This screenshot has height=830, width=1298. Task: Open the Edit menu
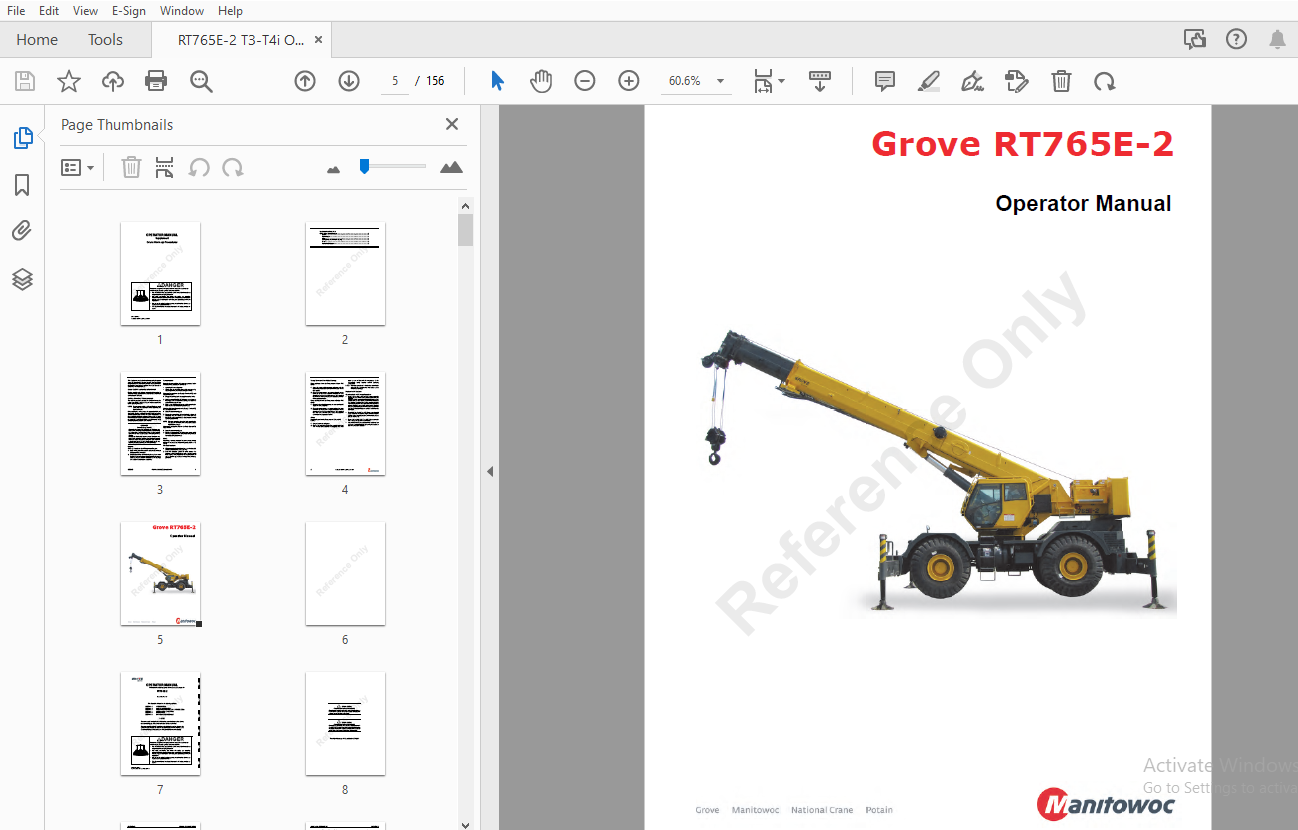point(49,11)
